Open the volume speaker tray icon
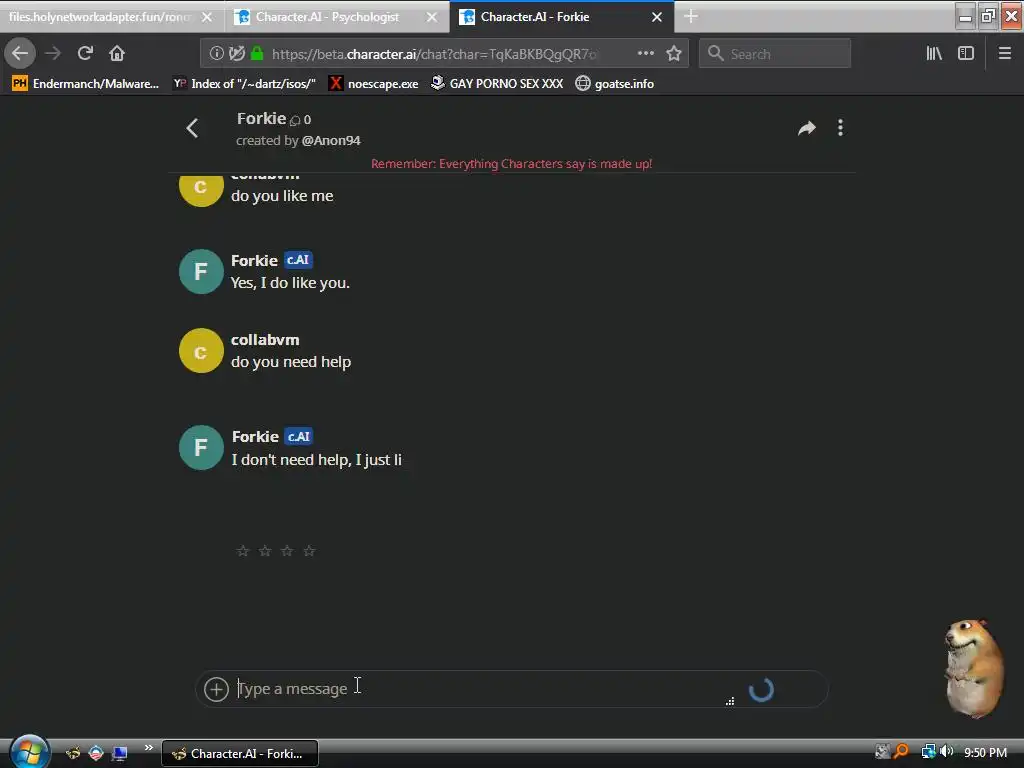 947,752
